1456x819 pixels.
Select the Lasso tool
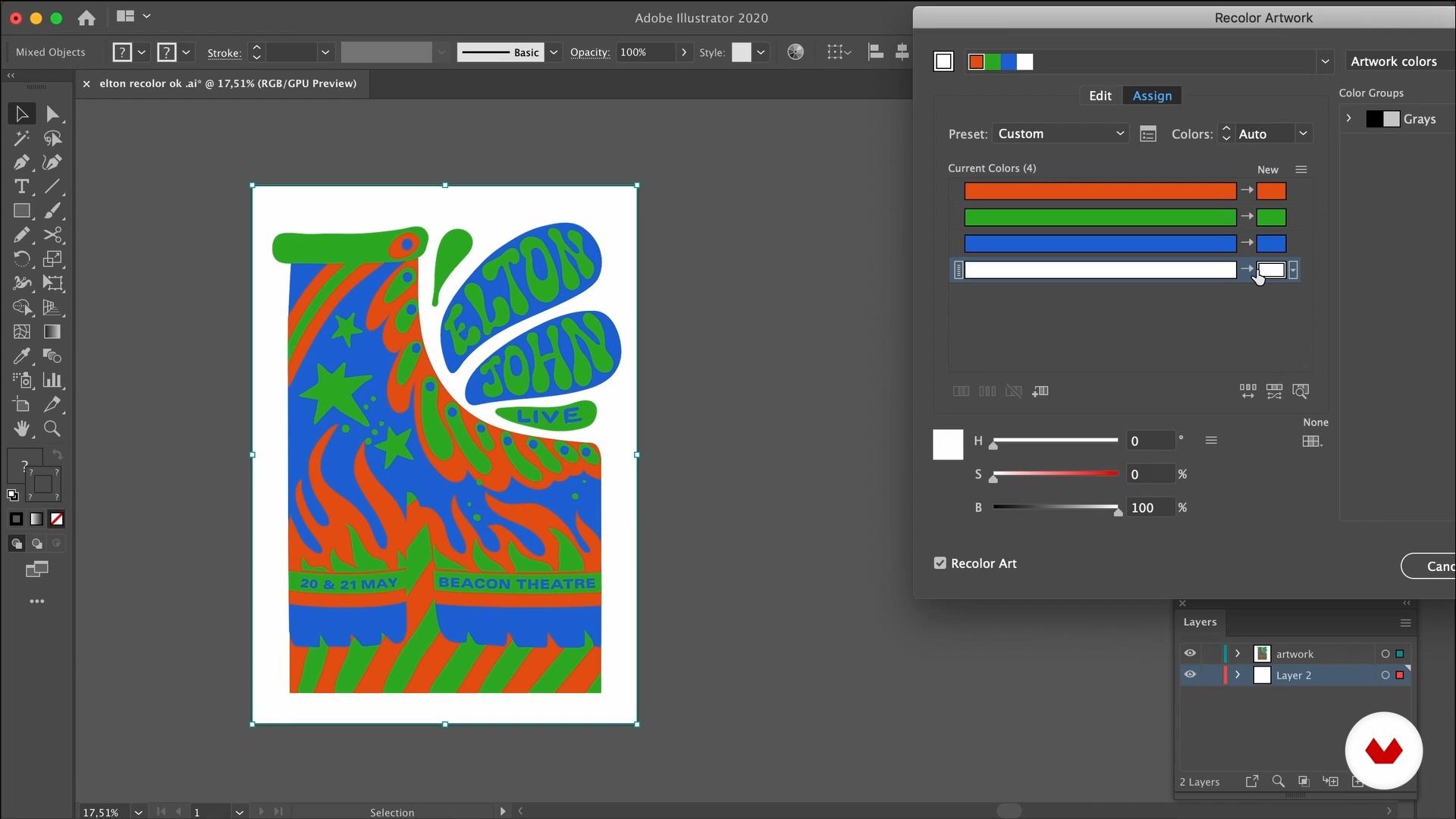click(52, 138)
